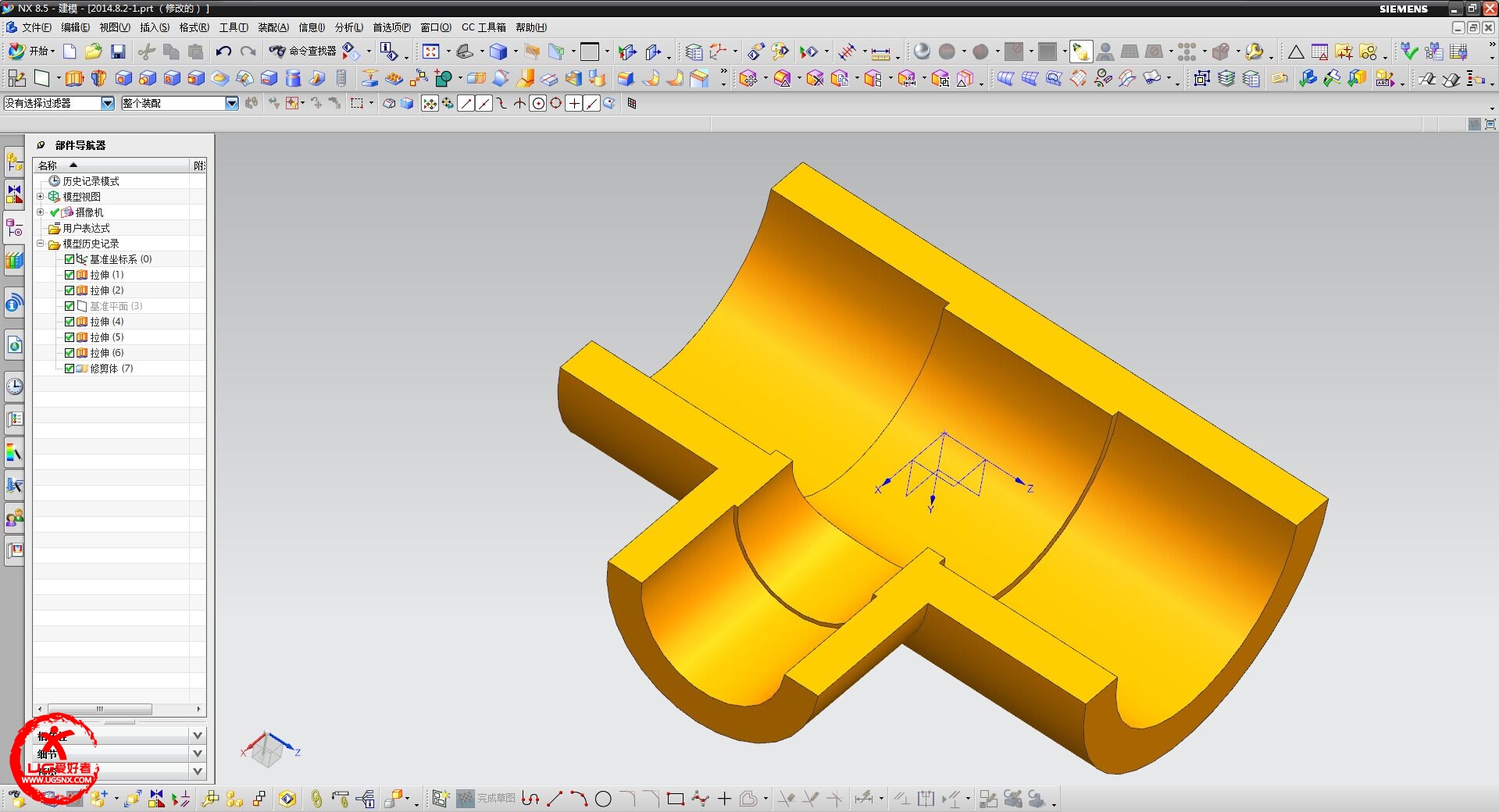The image size is (1499, 812).
Task: Select the Line sketch tool
Action: (x=555, y=799)
